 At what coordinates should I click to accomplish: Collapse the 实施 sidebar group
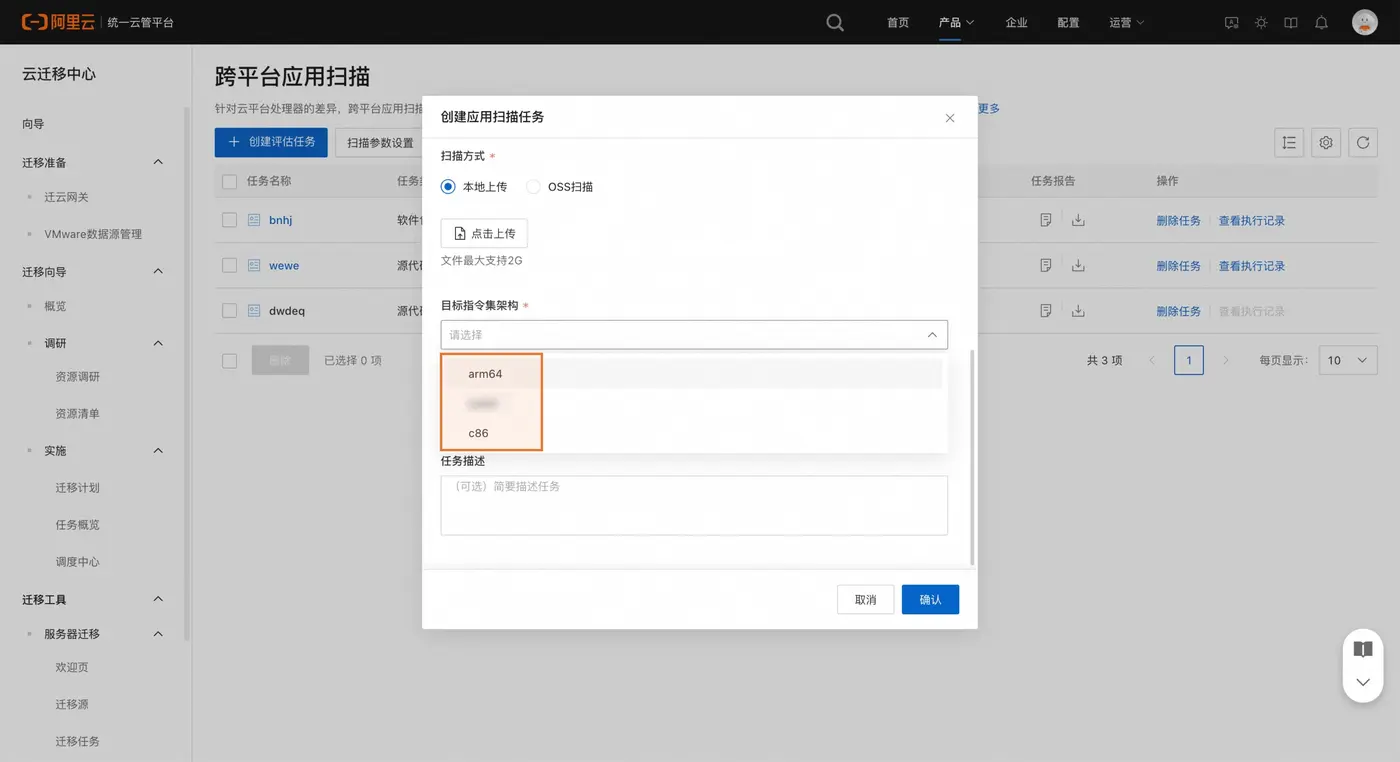[x=158, y=451]
